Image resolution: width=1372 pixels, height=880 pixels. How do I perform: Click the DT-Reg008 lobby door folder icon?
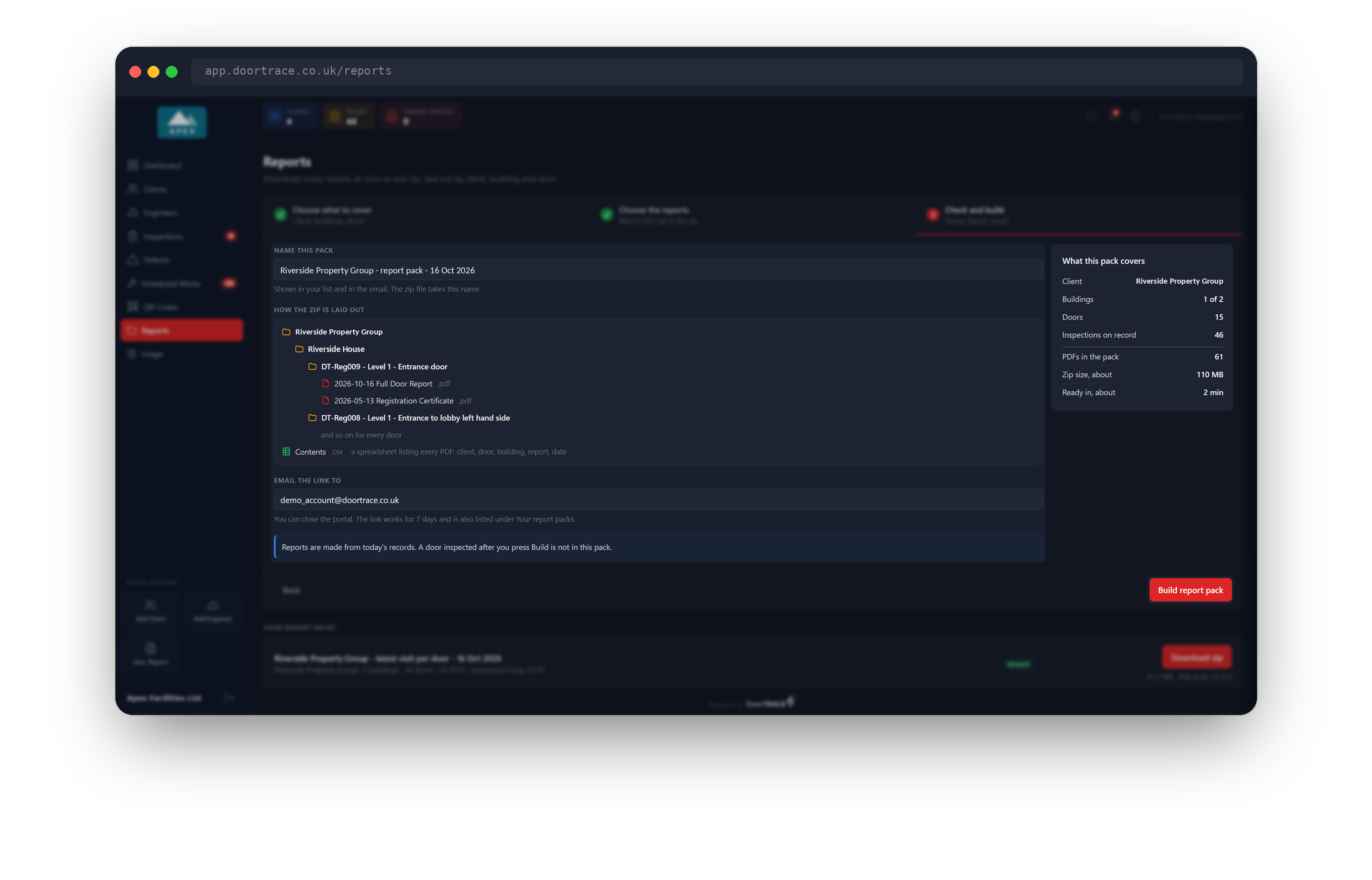coord(312,418)
